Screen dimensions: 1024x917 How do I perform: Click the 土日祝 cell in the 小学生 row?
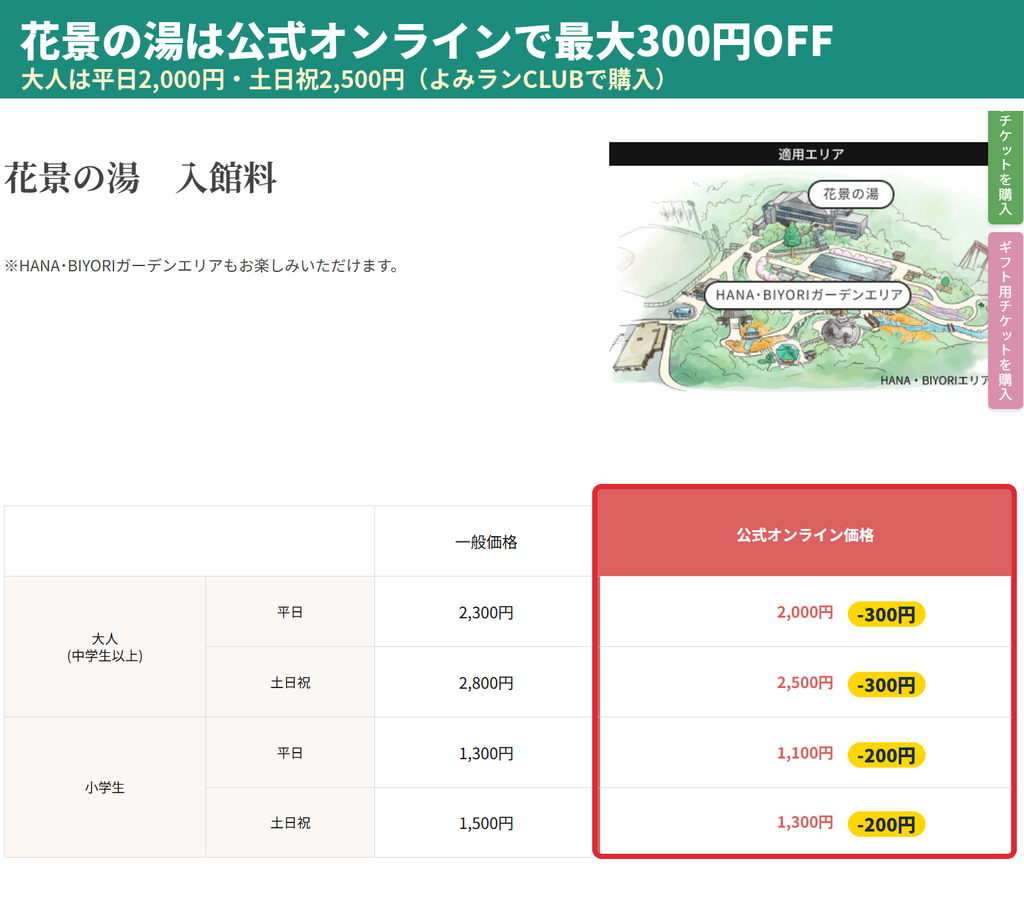coord(290,823)
